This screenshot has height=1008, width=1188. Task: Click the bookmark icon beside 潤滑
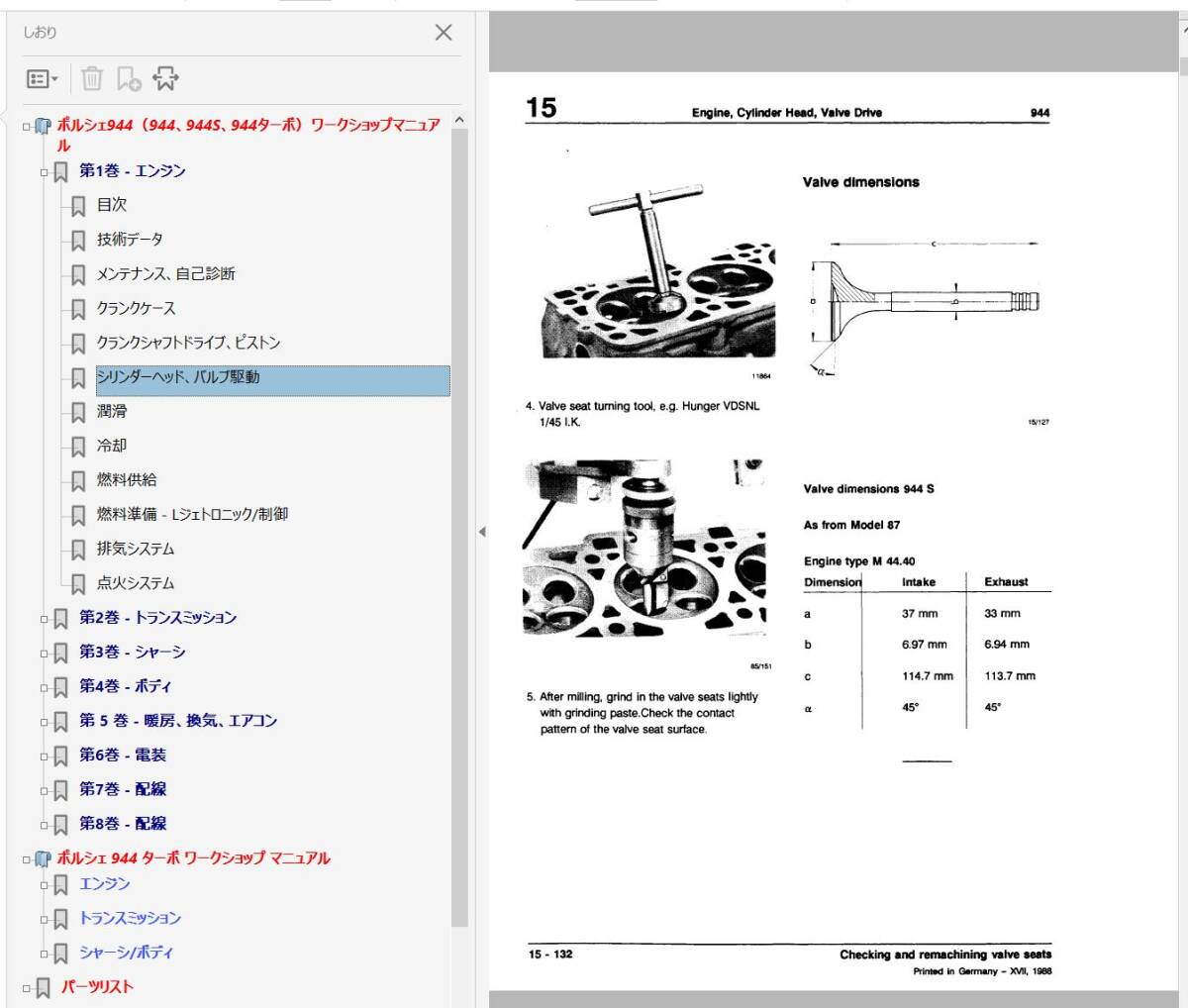(78, 413)
